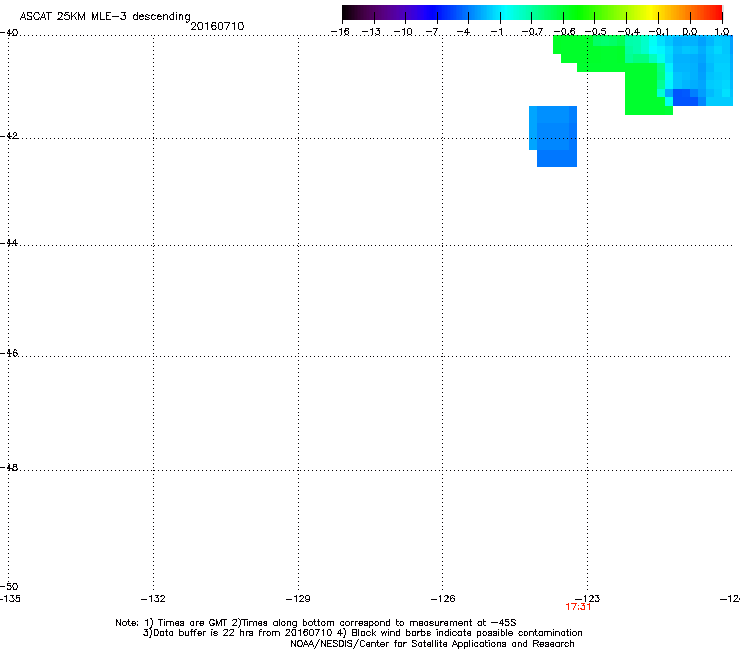
Task: Click the note 'Times are GMT'
Action: [x=193, y=623]
